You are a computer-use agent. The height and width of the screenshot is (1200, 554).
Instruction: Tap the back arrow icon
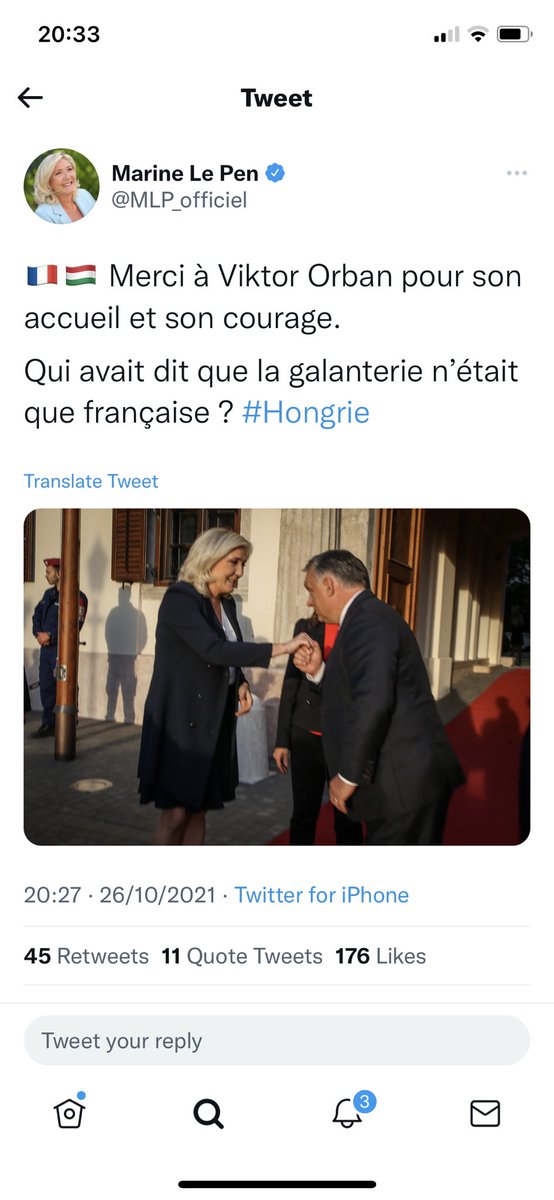tap(30, 97)
